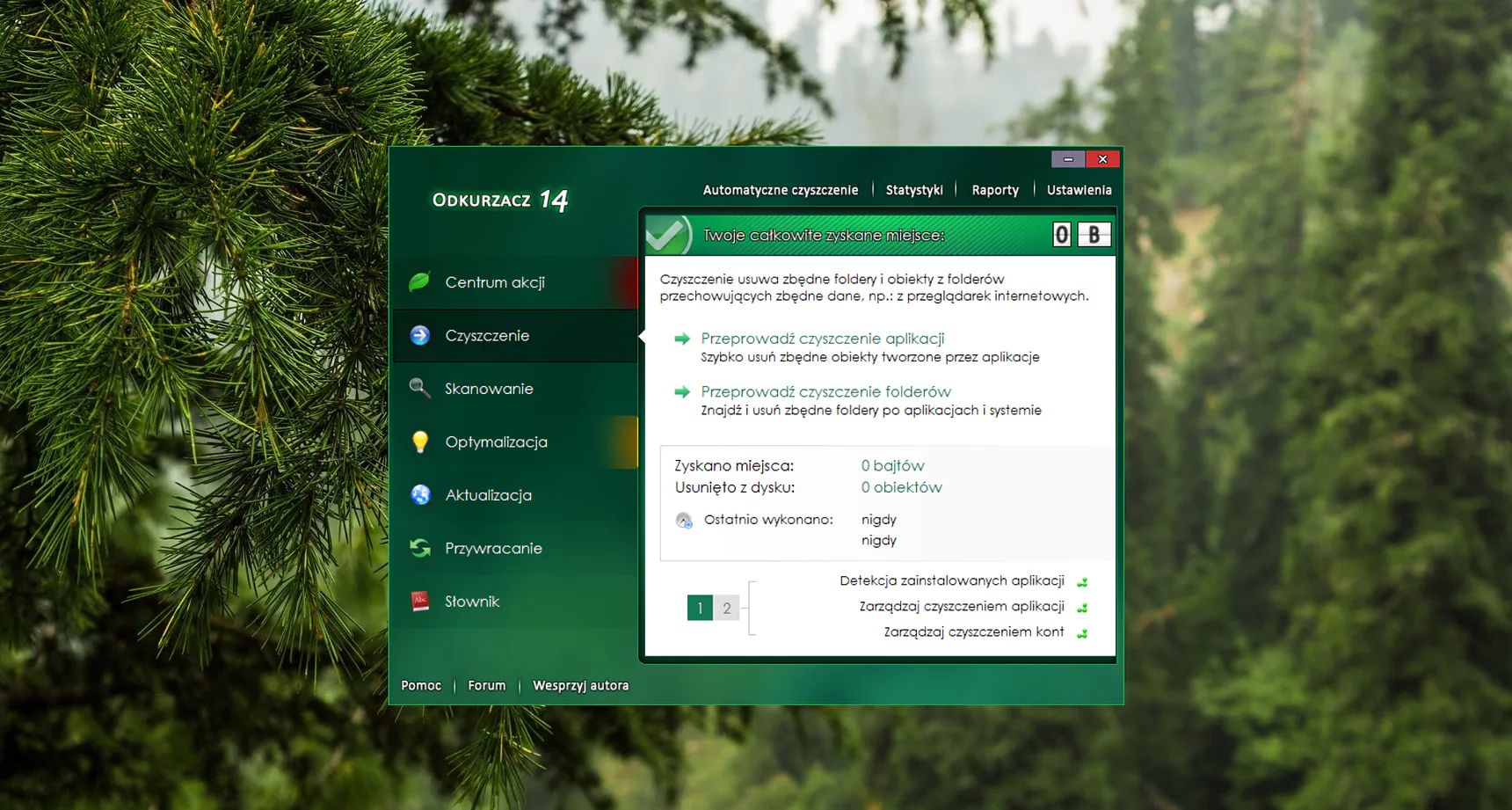Click the "Znajdź i usuń zbędne foldery" description text

point(871,410)
